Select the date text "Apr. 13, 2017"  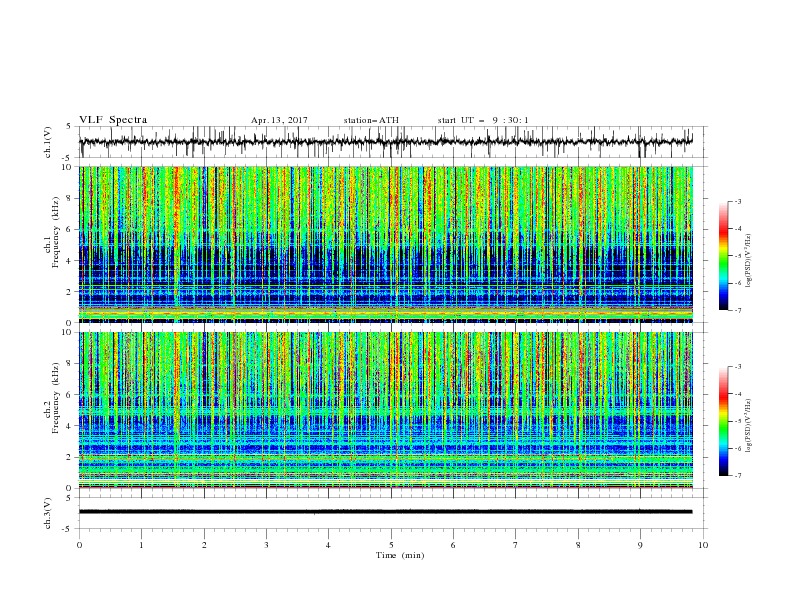[279, 120]
